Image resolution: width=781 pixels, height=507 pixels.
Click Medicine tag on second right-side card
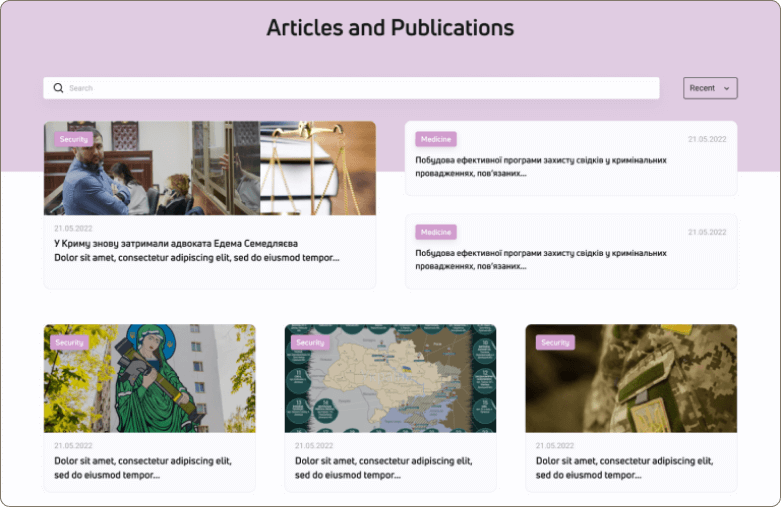pos(436,232)
